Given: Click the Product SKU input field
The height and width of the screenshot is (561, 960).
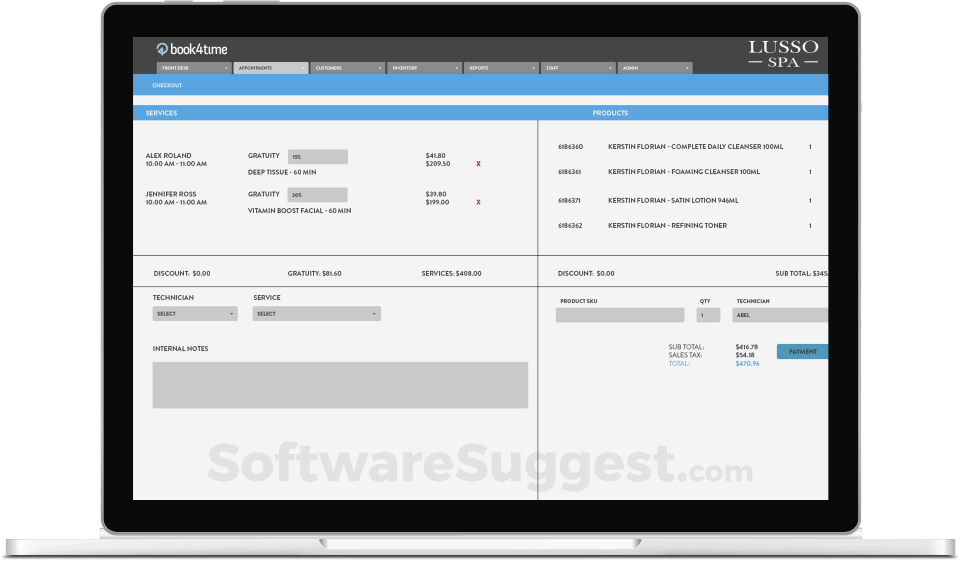Looking at the screenshot, I should click(x=620, y=315).
